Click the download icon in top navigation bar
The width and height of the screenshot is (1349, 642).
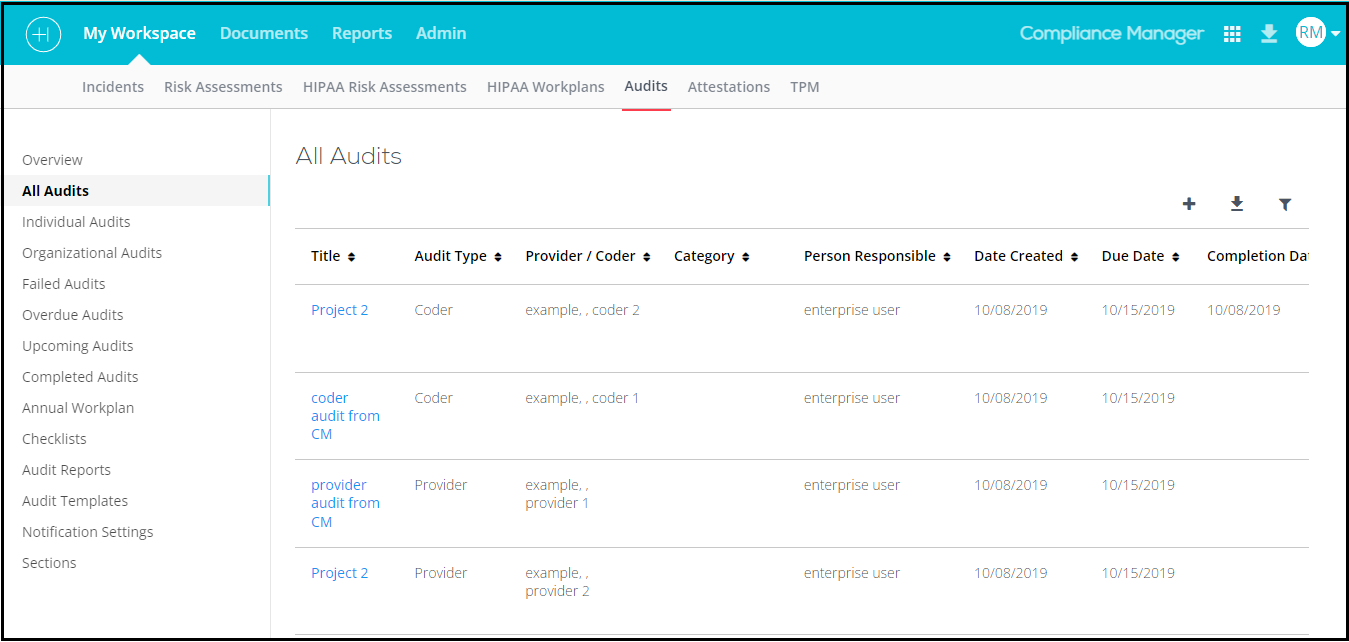click(1269, 33)
